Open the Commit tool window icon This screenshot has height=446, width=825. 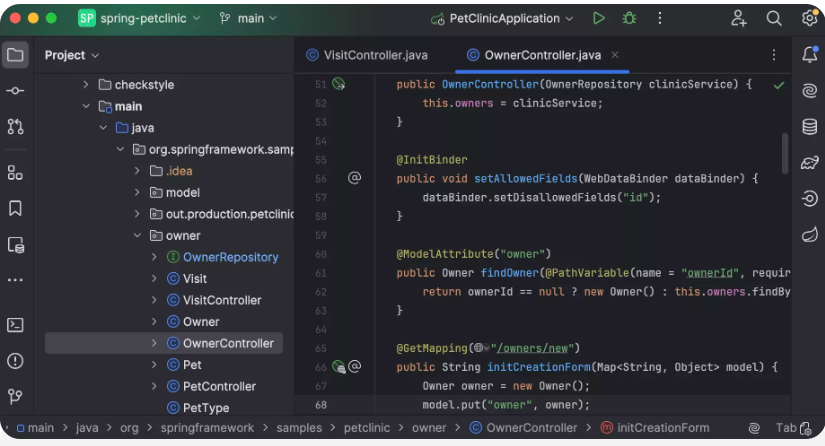15,90
